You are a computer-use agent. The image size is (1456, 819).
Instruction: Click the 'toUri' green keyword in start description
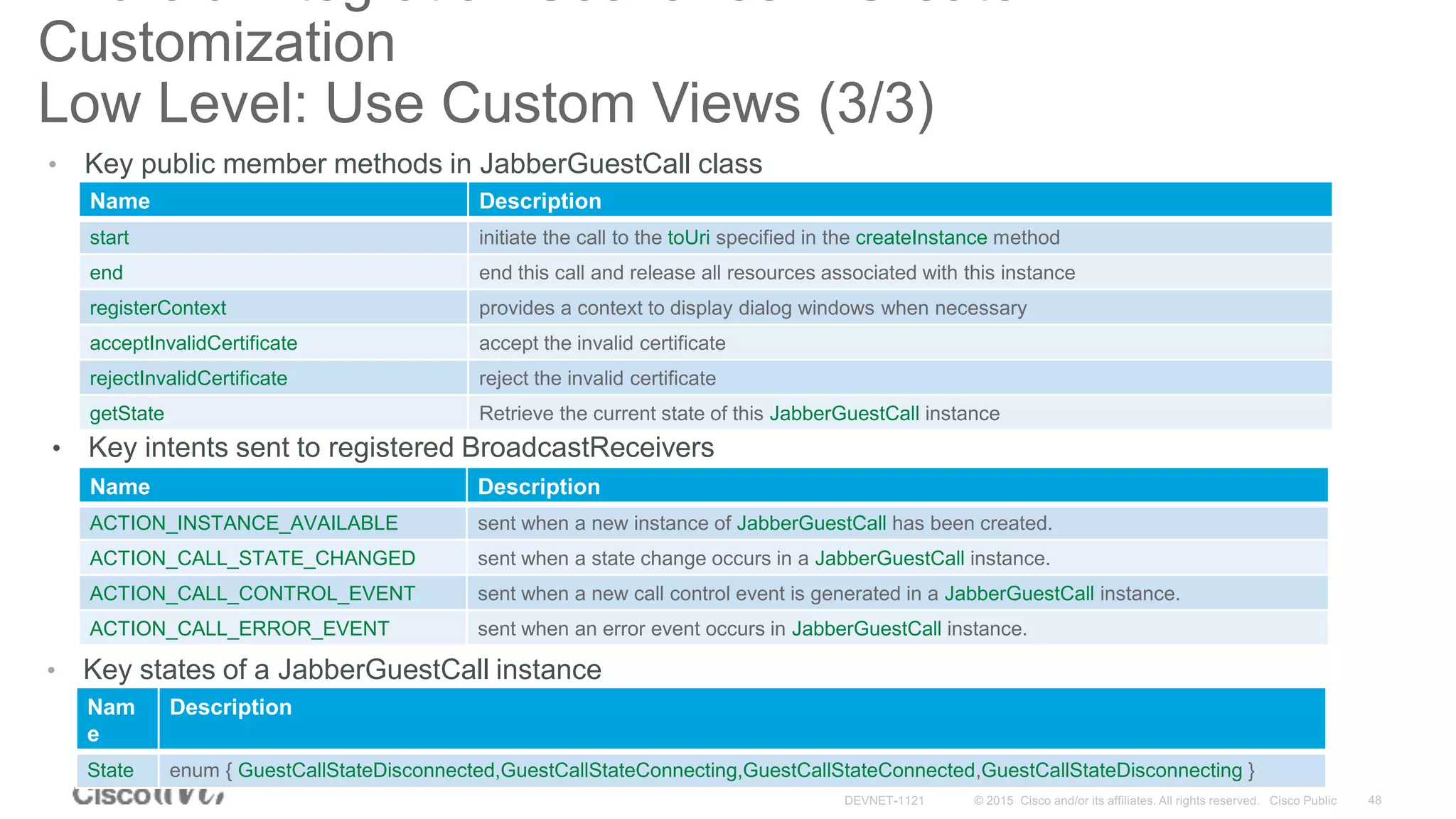[688, 237]
